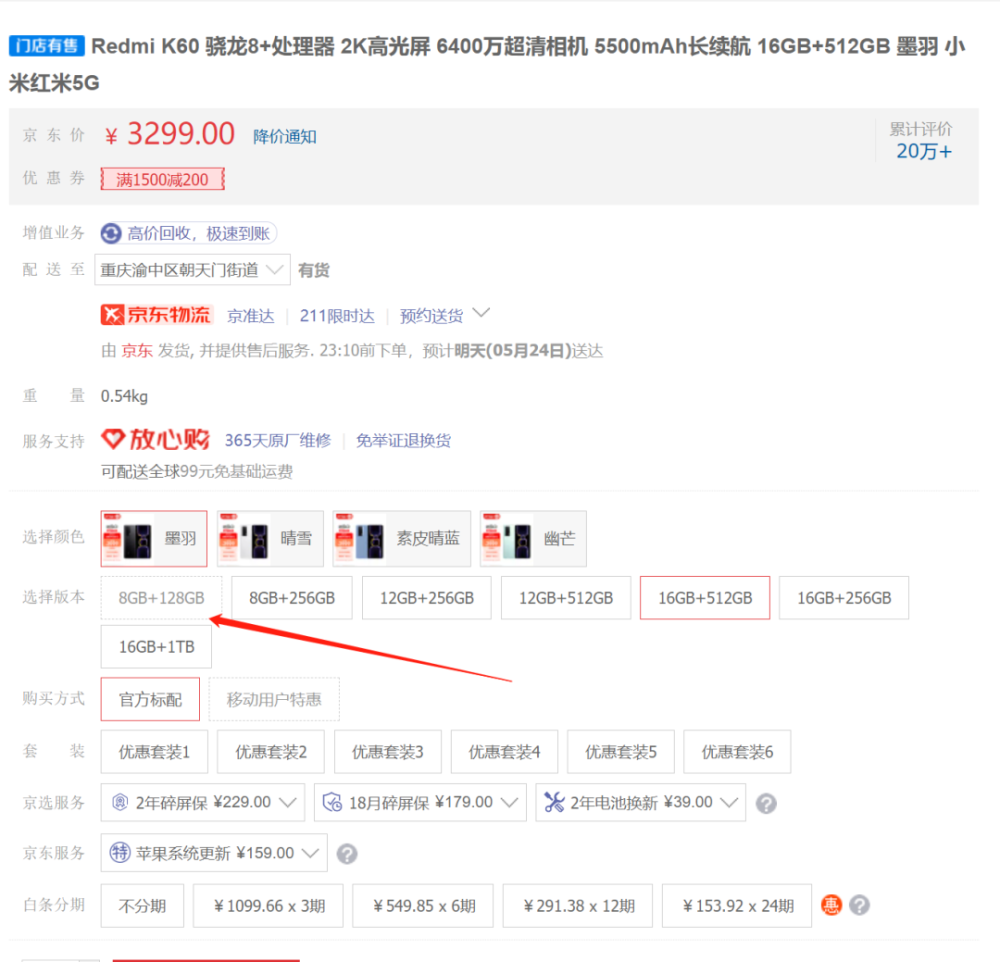The width and height of the screenshot is (1000, 962).
Task: Click the 放心购 heart logo
Action: click(x=155, y=440)
